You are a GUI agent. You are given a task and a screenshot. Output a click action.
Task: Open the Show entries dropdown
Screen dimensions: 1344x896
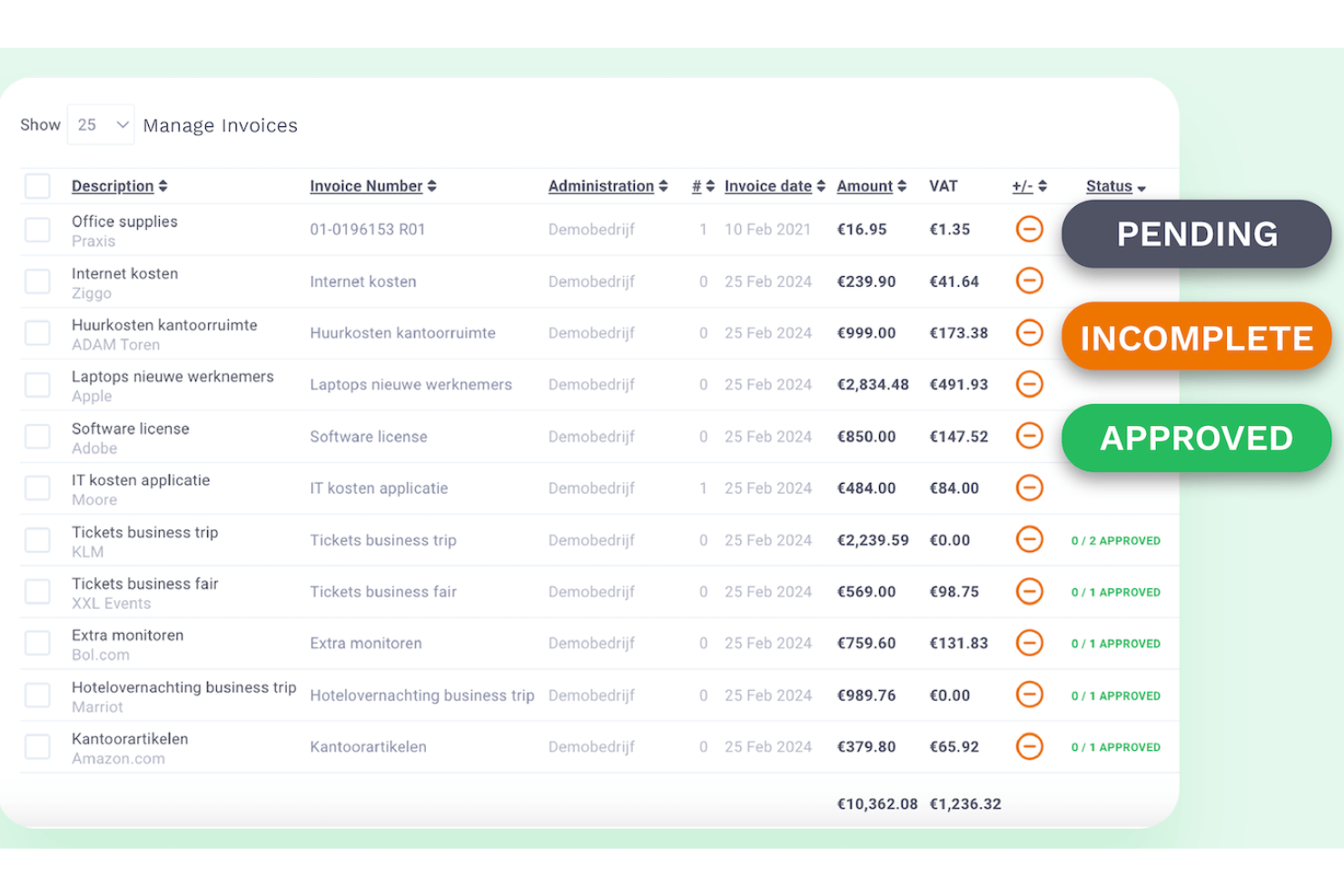pos(100,124)
